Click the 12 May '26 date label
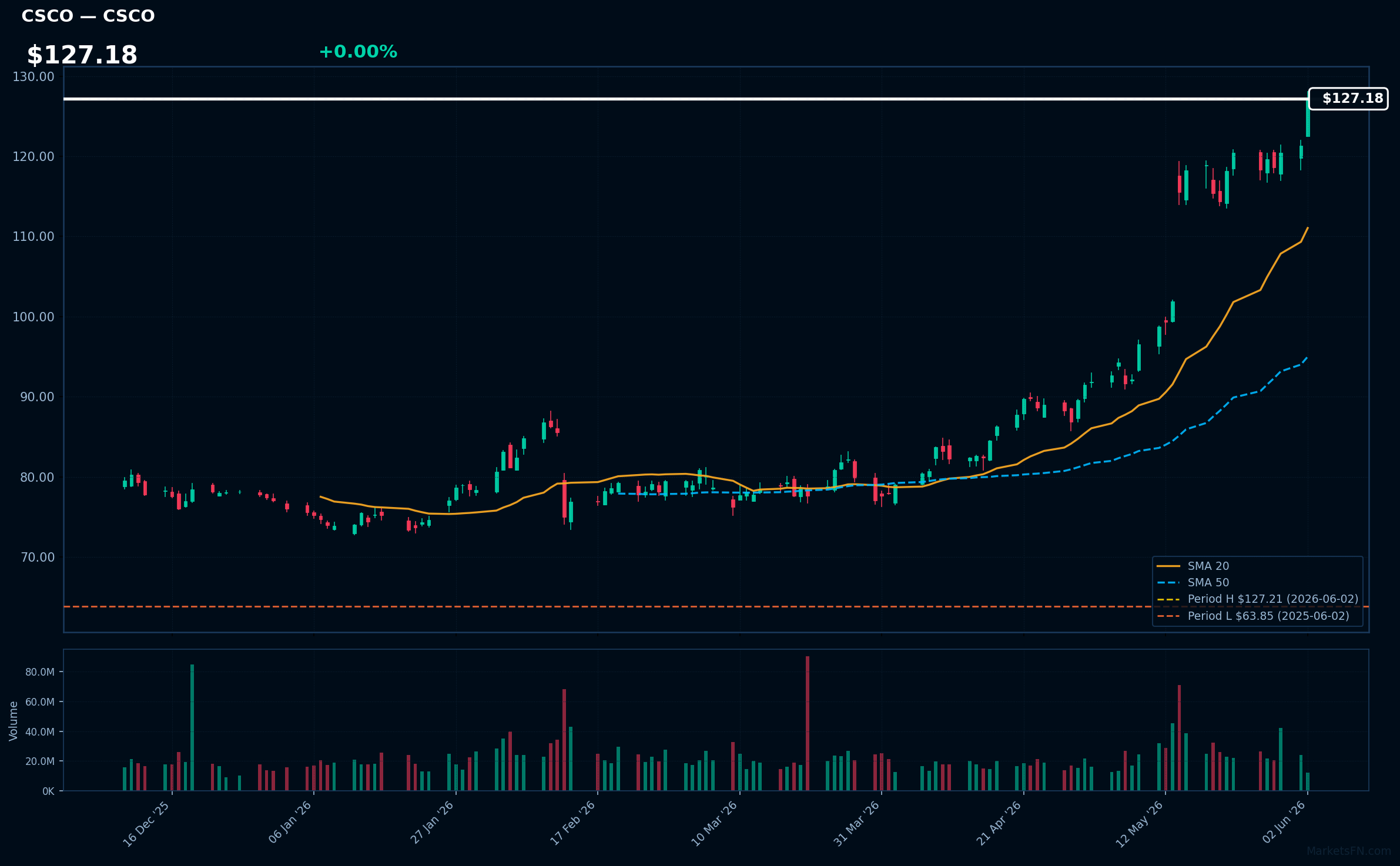1400x866 pixels. click(x=1140, y=824)
